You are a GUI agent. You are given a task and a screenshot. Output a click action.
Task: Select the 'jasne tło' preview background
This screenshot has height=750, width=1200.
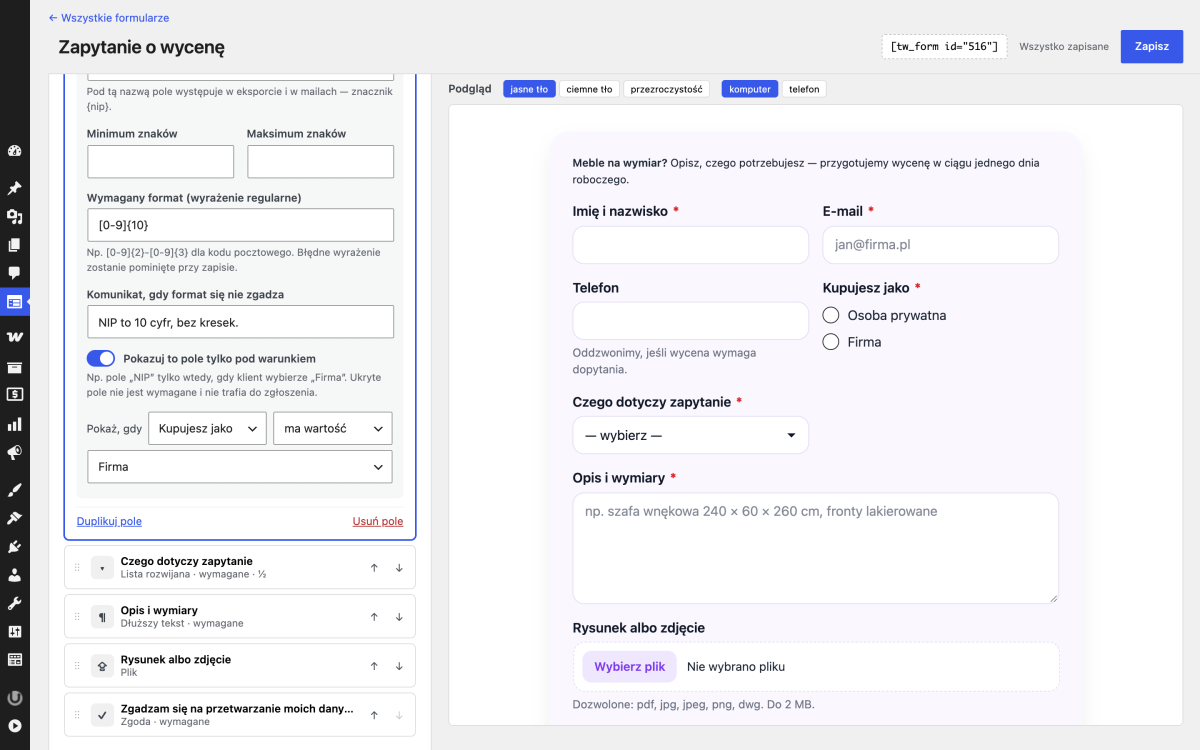pyautogui.click(x=529, y=89)
